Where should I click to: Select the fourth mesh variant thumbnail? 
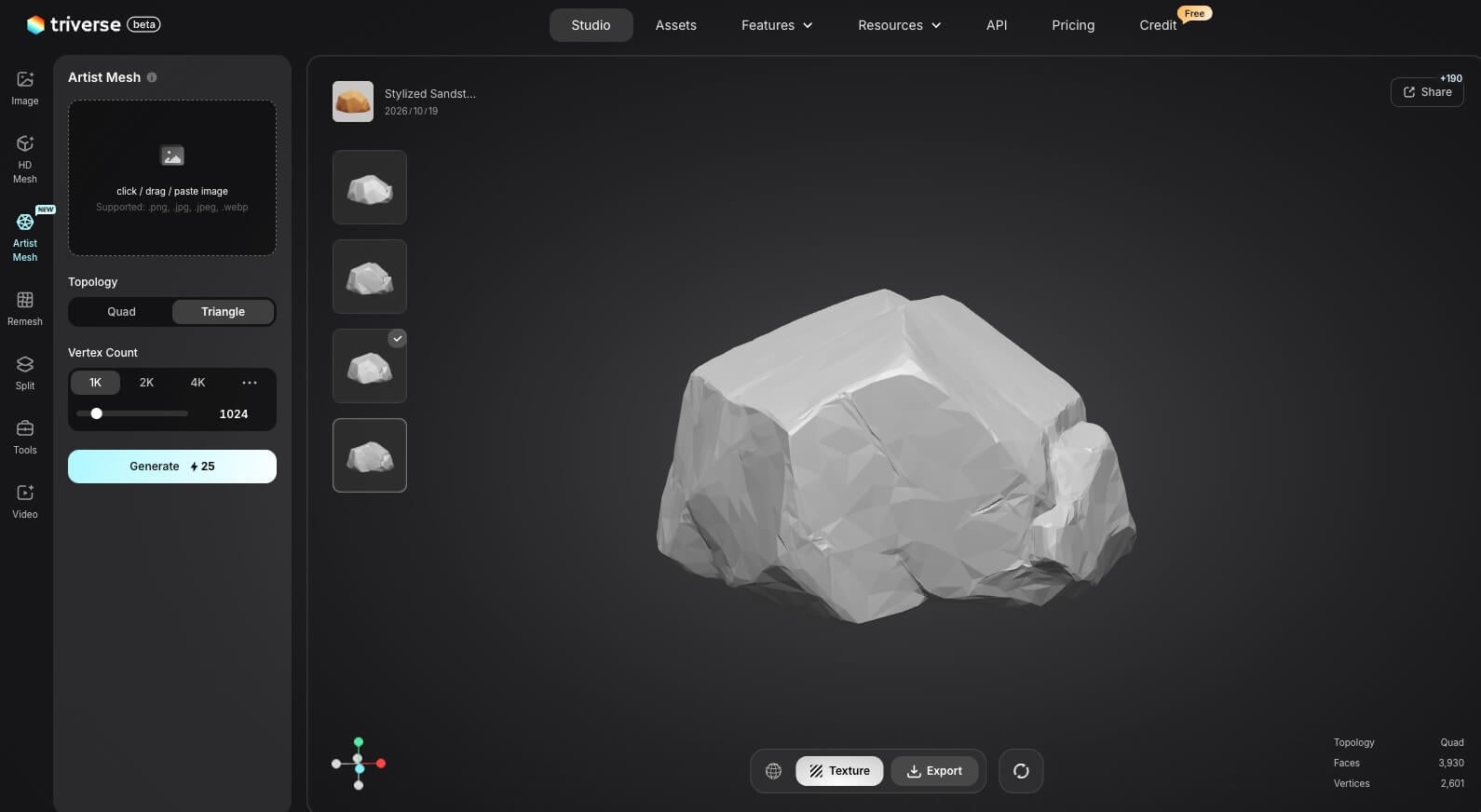tap(370, 455)
